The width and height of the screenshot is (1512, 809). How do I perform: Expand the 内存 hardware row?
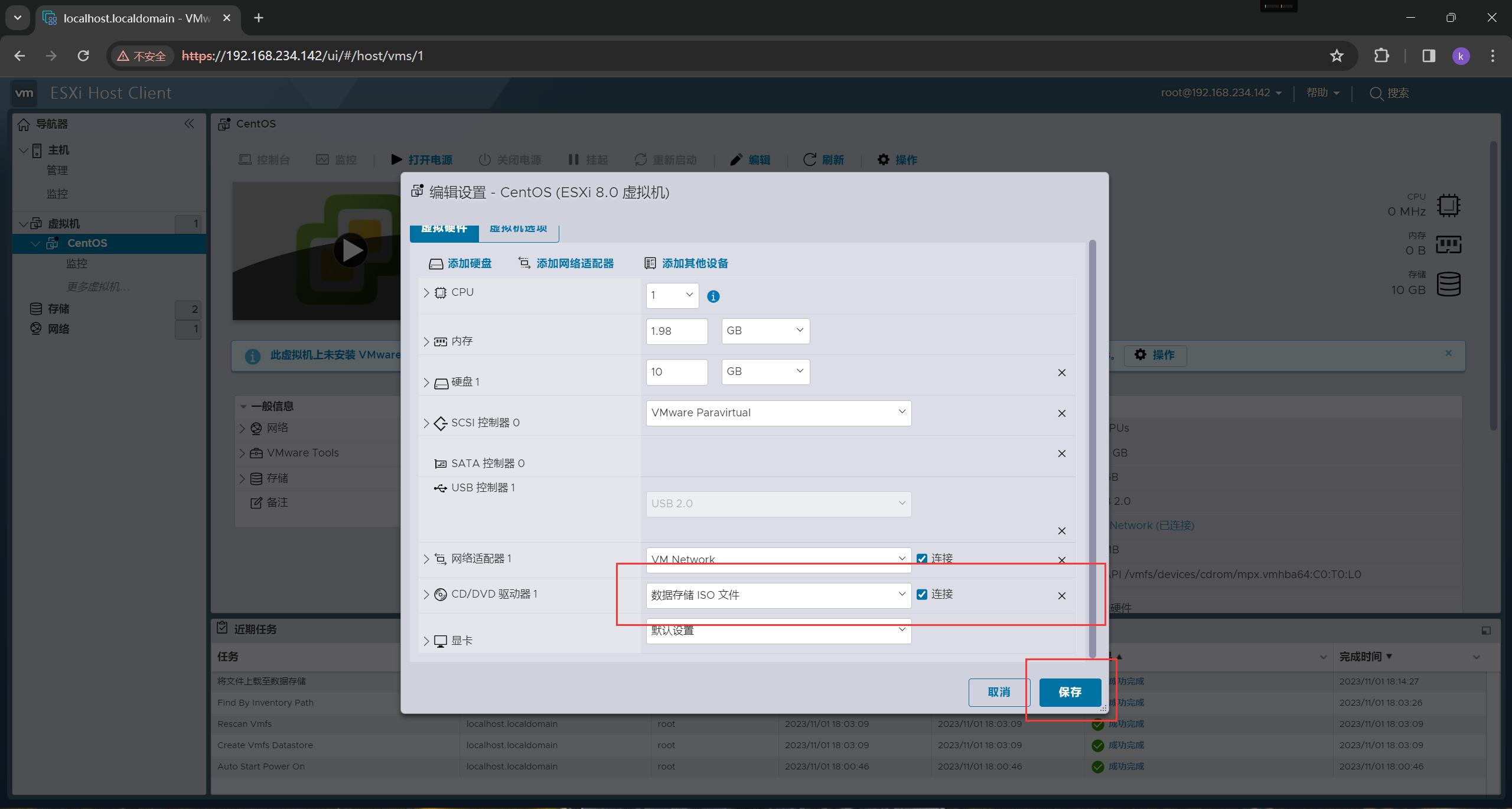(426, 341)
